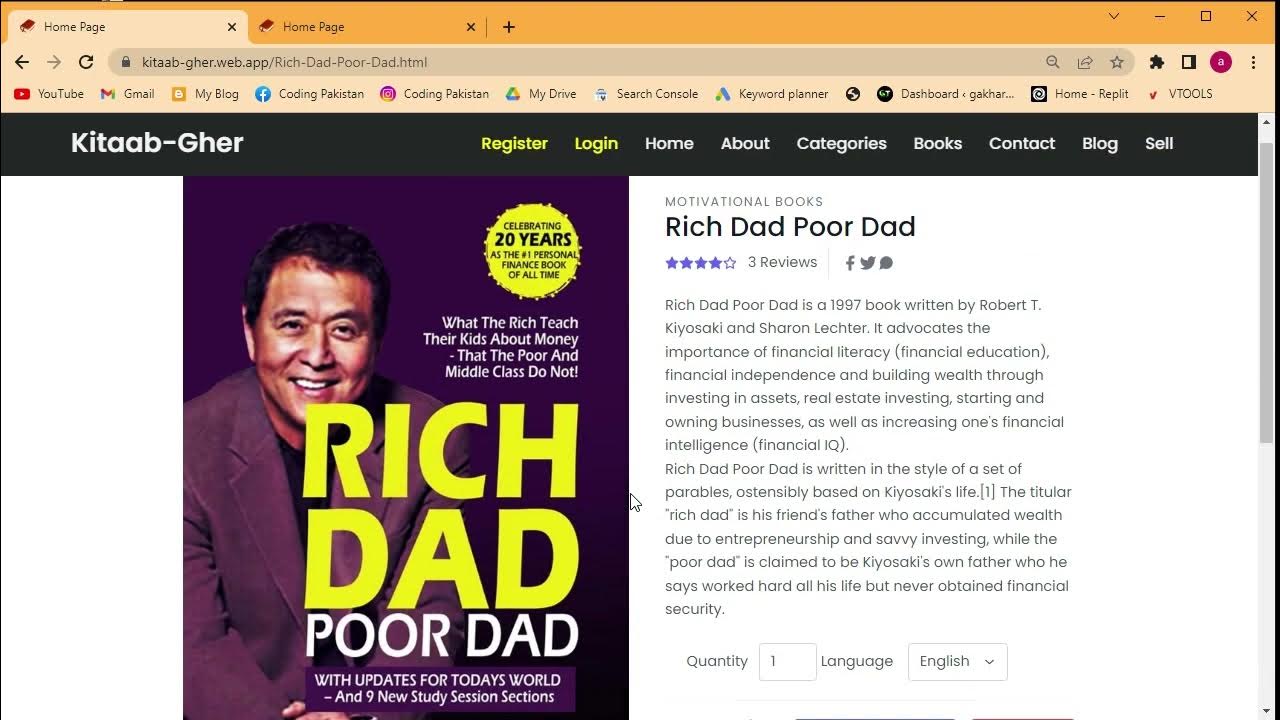Open Chrome three-dot menu
This screenshot has height=720, width=1280.
pos(1253,62)
